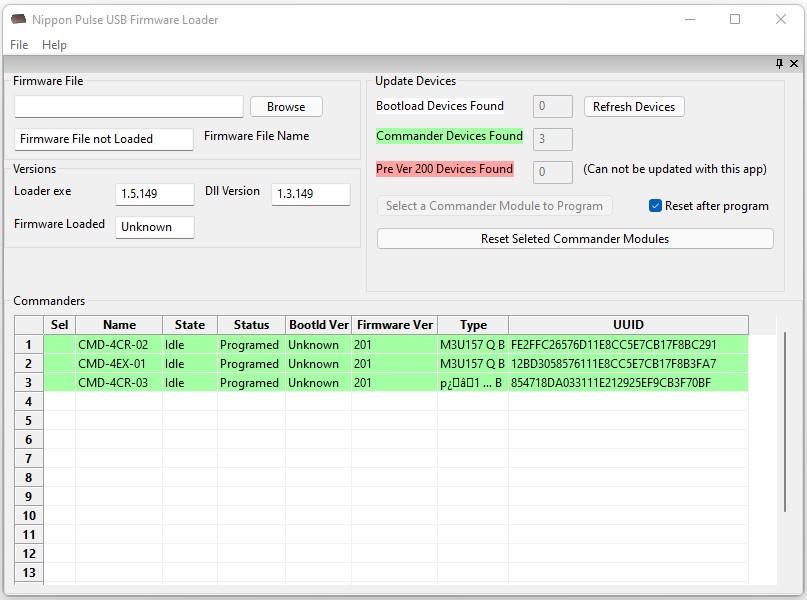
Task: Click the CMD-4EX-01 name cell
Action: [119, 363]
